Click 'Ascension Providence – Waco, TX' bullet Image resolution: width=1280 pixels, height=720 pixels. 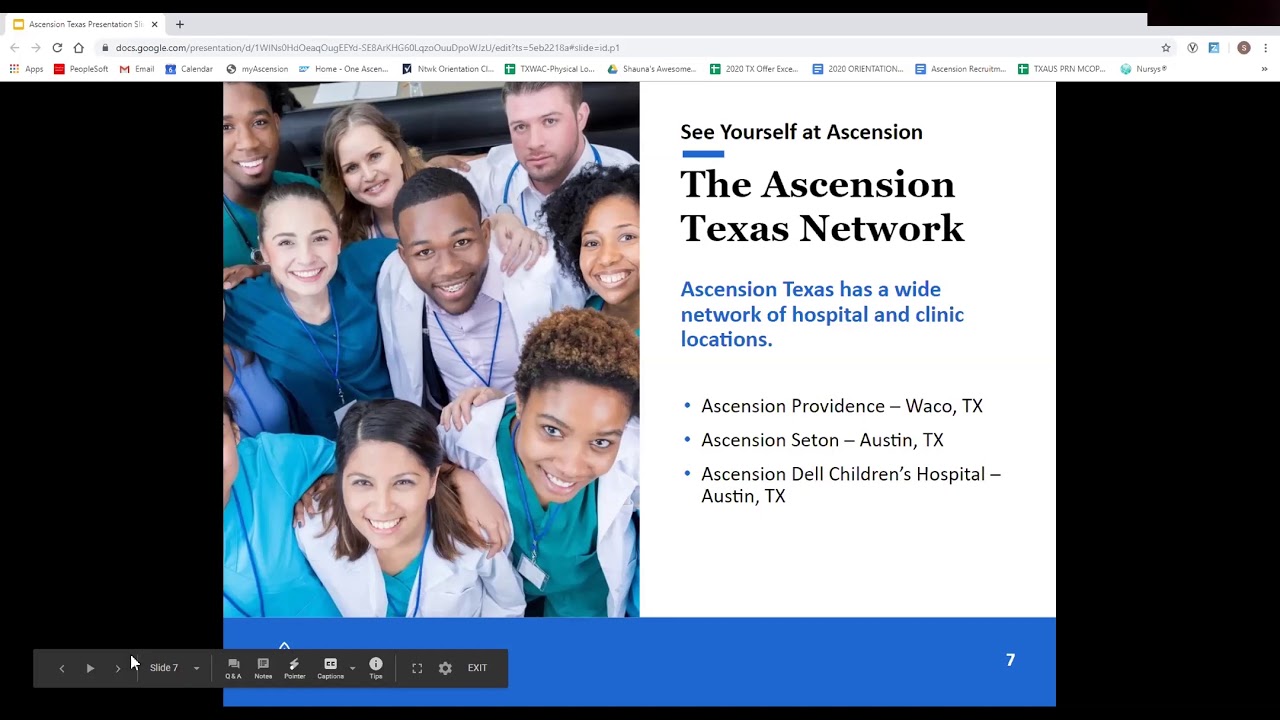[x=842, y=406]
